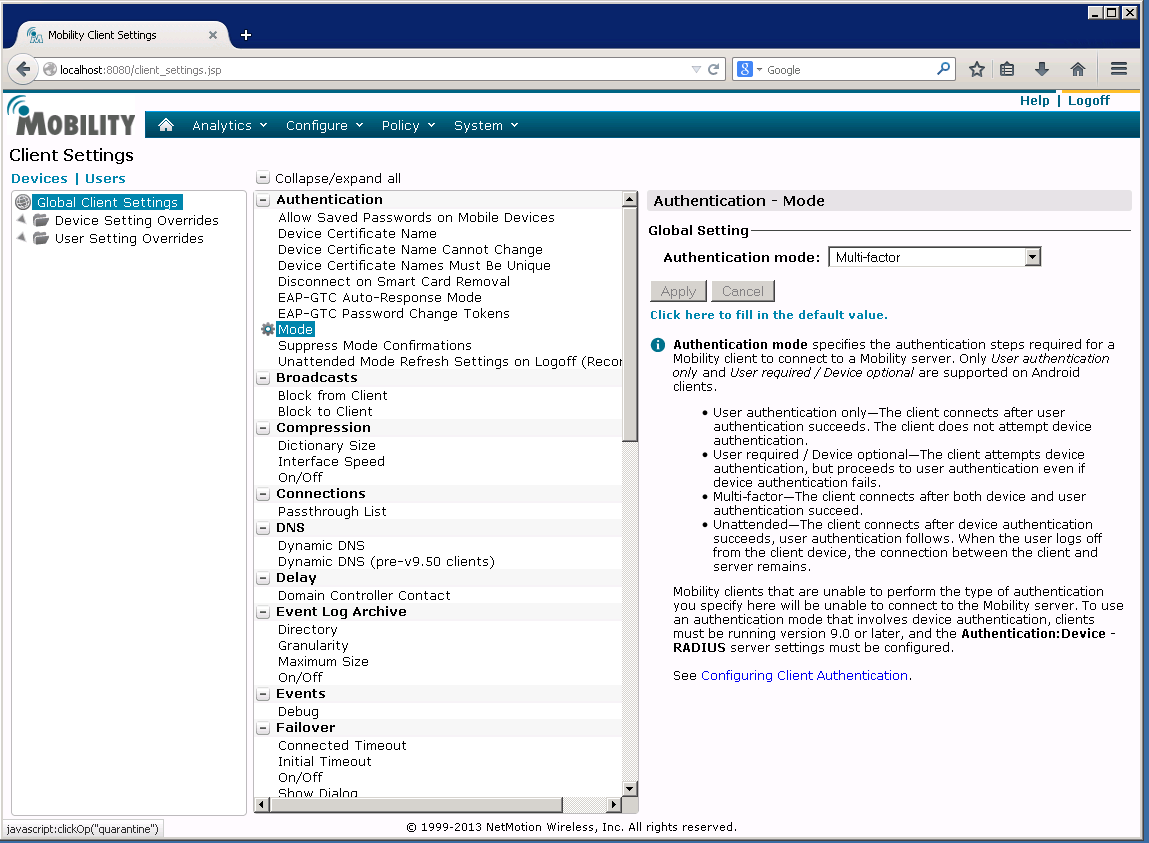Viewport: 1149px width, 843px height.
Task: Open the Authentication mode dropdown
Action: coord(1032,257)
